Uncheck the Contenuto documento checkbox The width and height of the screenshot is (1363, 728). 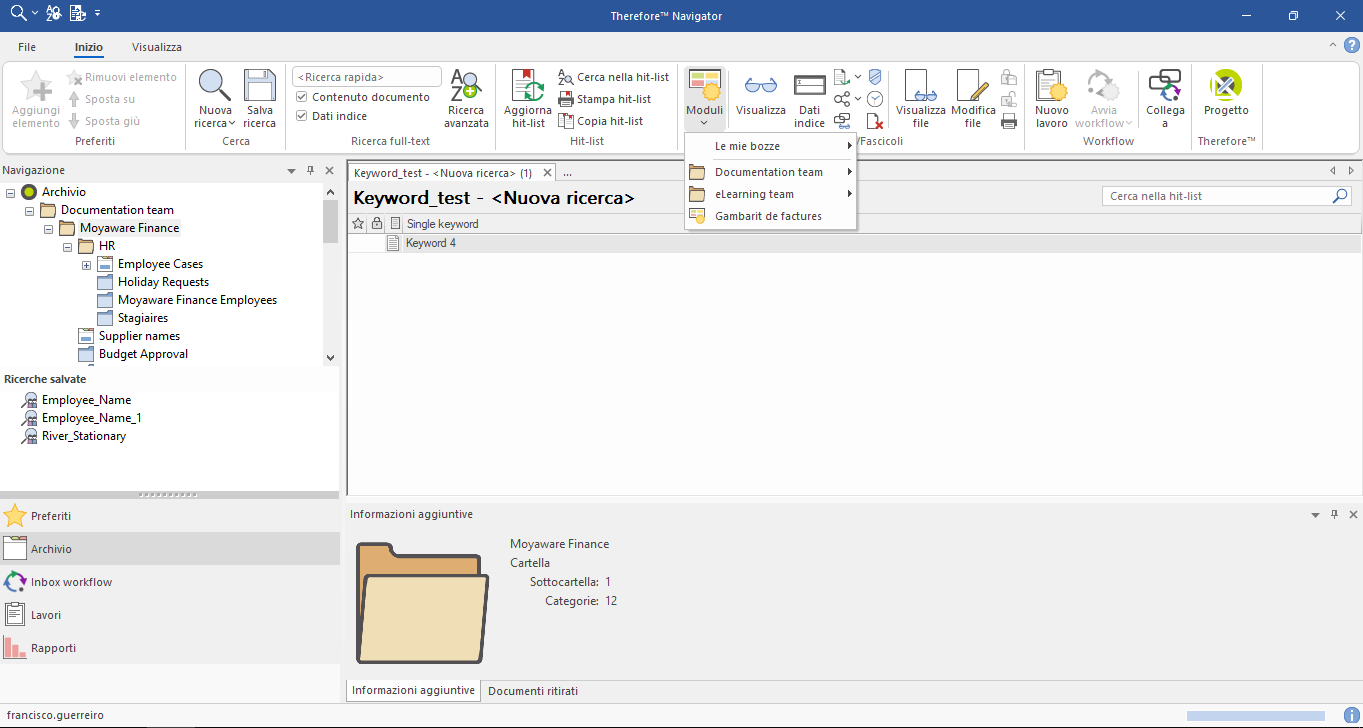301,97
